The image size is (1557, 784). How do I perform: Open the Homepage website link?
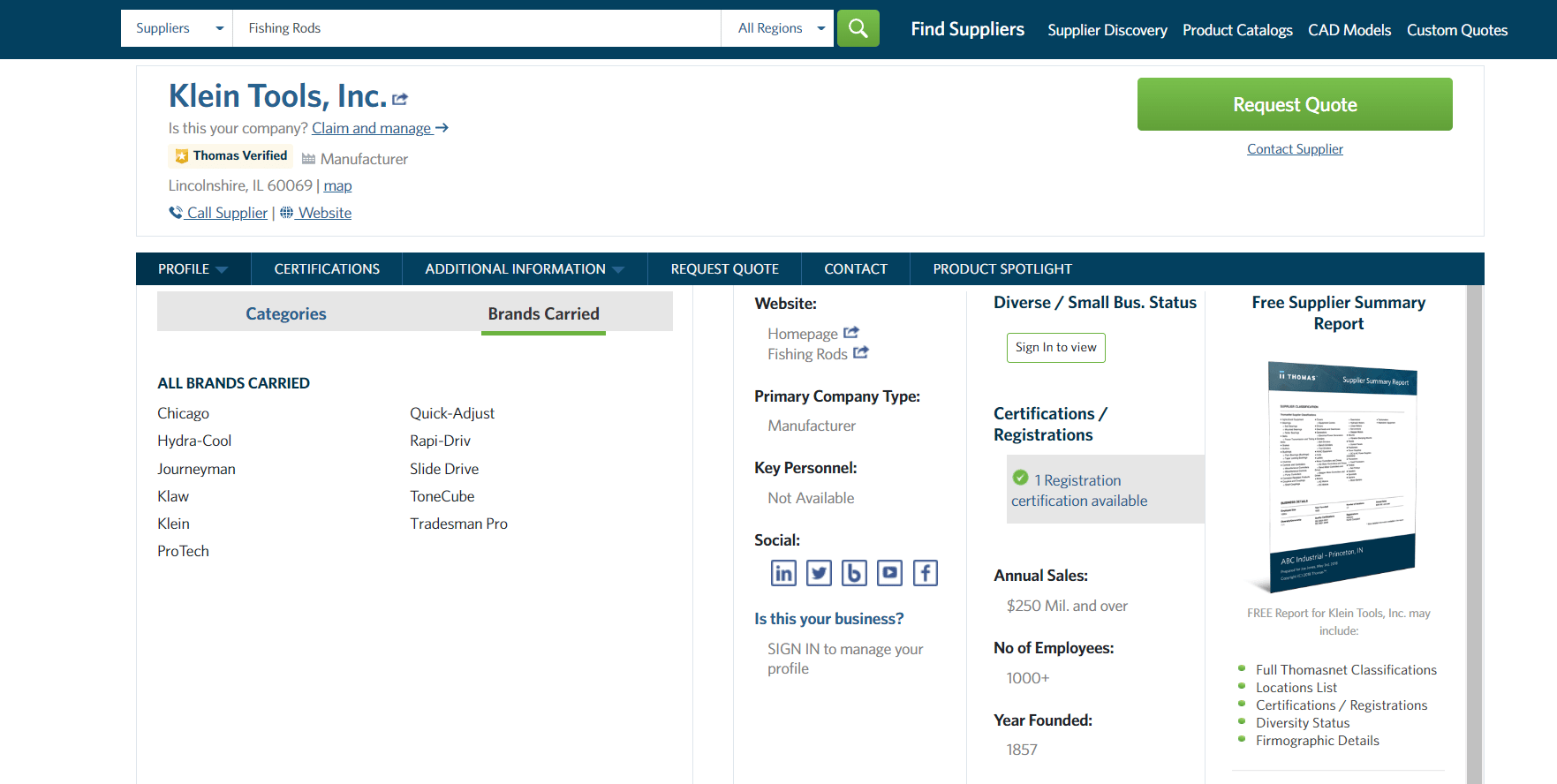point(802,334)
